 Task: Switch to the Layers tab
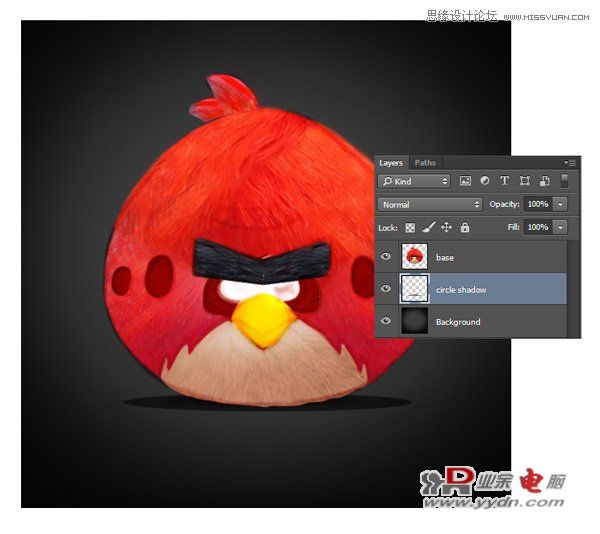pos(391,163)
